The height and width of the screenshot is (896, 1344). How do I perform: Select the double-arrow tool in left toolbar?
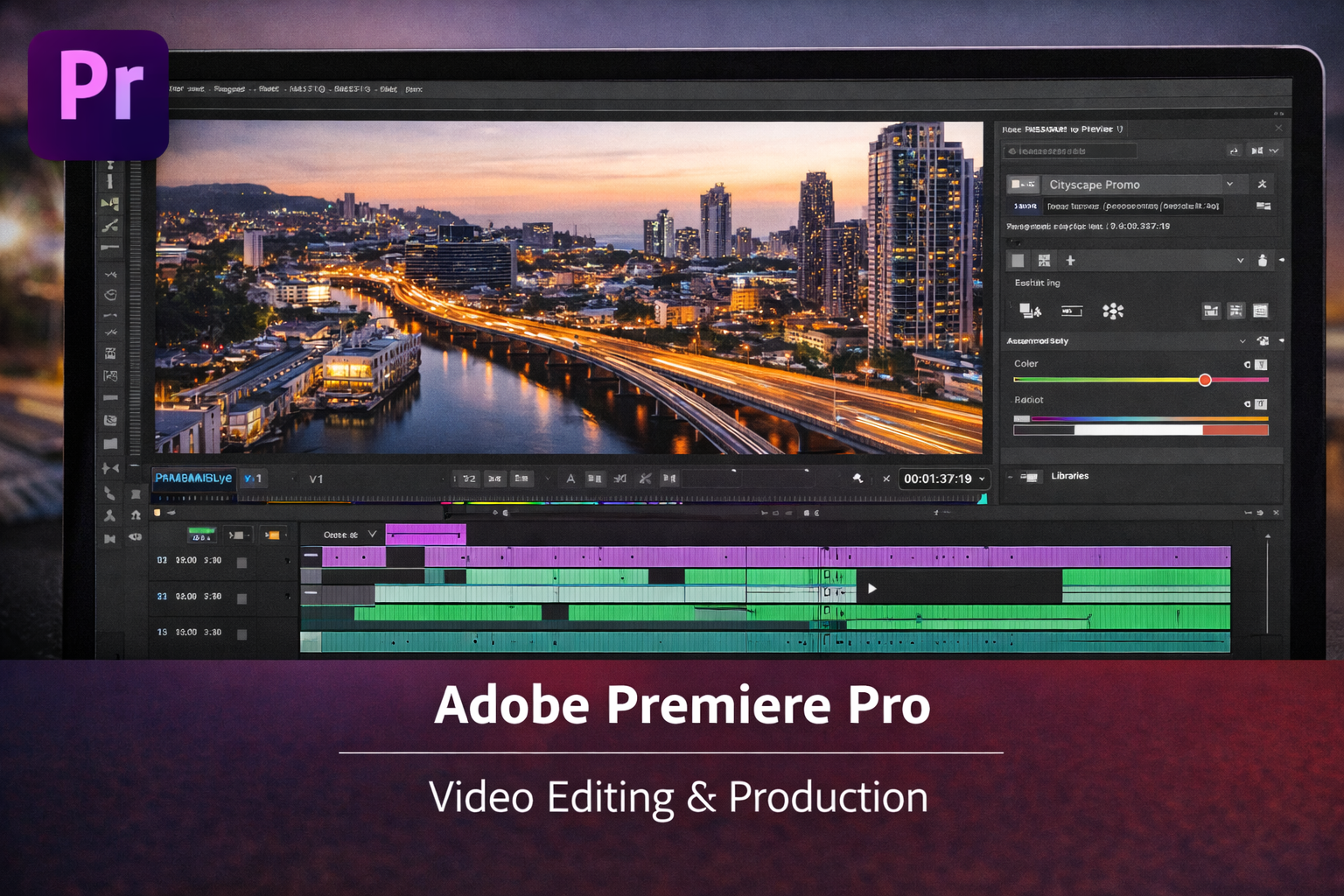point(110,468)
